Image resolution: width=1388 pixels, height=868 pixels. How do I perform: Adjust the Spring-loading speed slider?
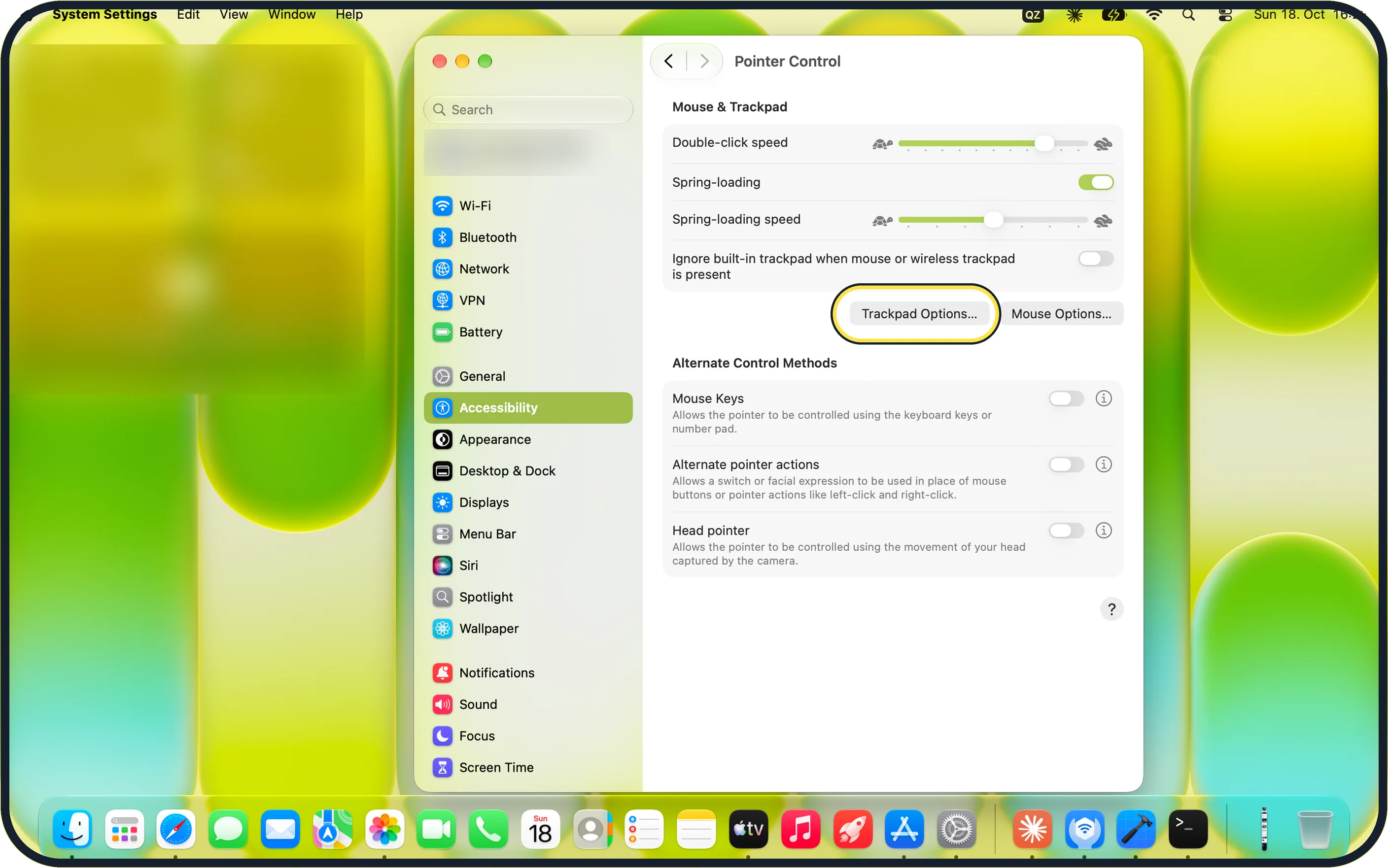pos(993,220)
